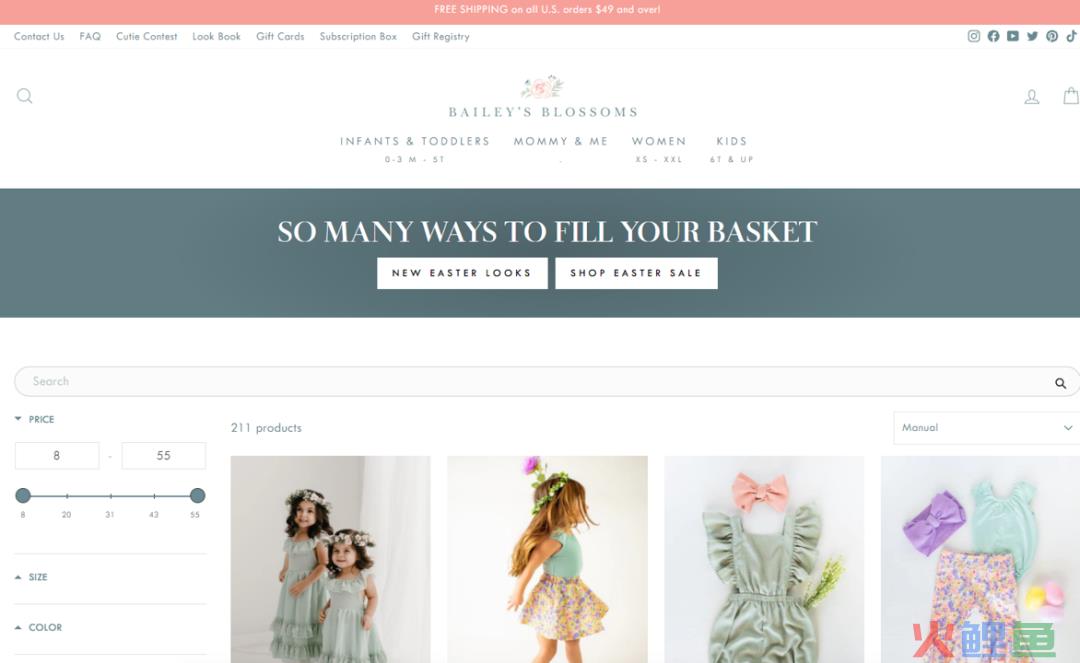1080x663 pixels.
Task: Click the maximum price slider handle
Action: [198, 495]
